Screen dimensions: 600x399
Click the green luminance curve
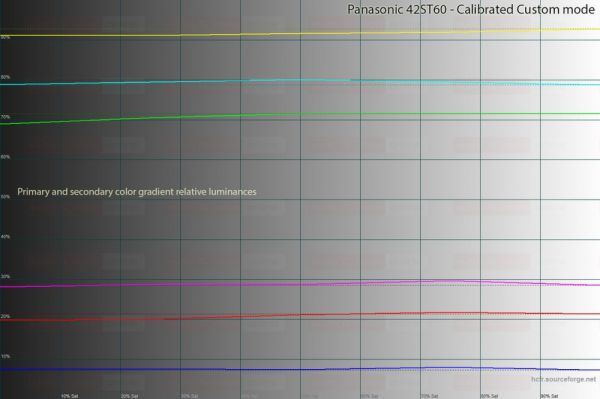pos(300,115)
